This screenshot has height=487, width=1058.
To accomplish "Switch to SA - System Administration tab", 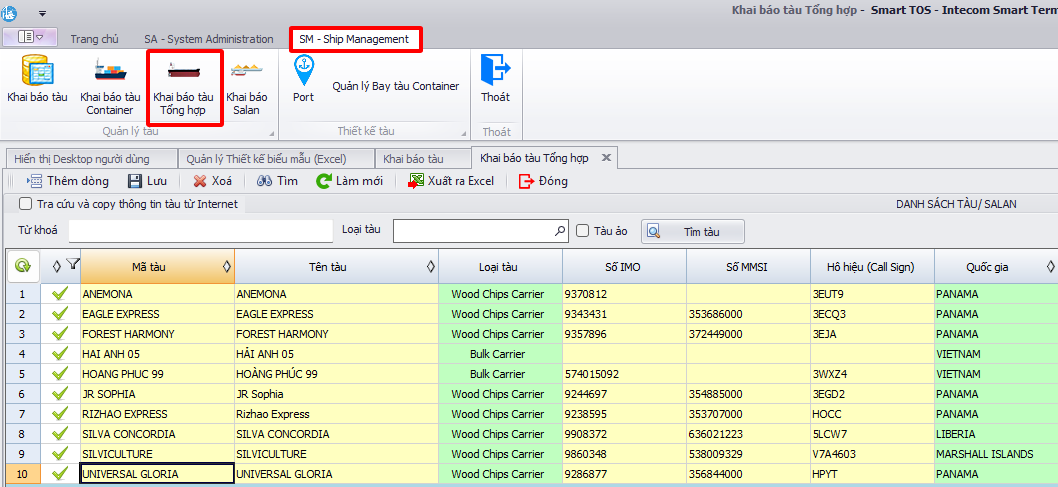I will [208, 39].
